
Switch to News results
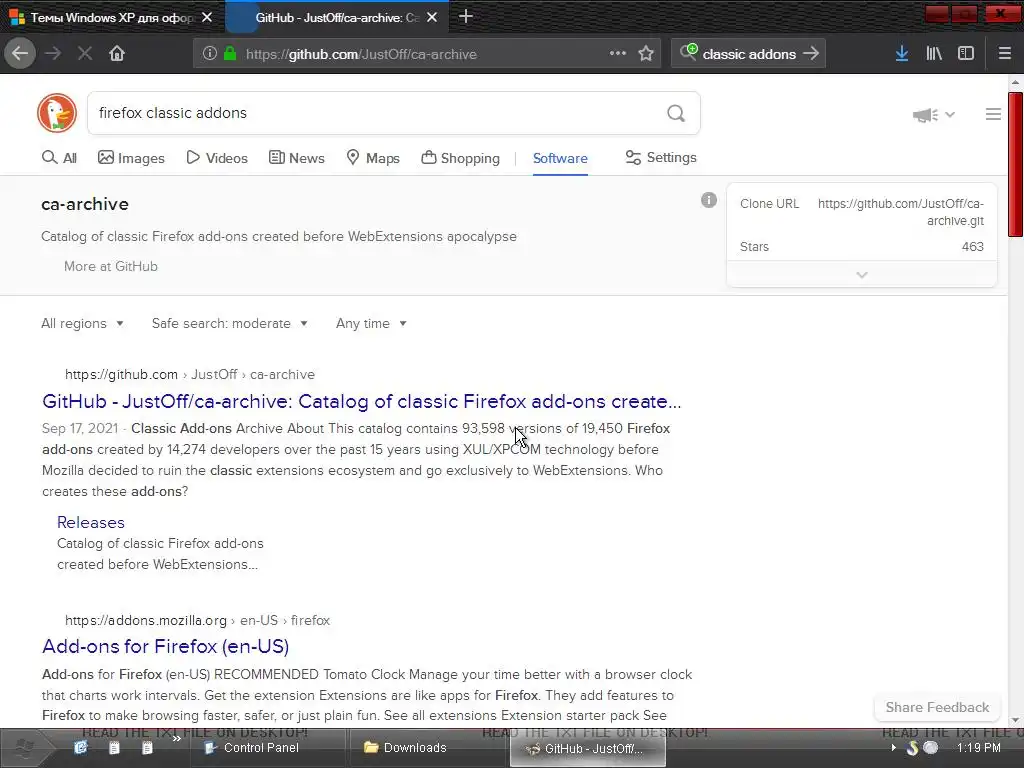(296, 157)
